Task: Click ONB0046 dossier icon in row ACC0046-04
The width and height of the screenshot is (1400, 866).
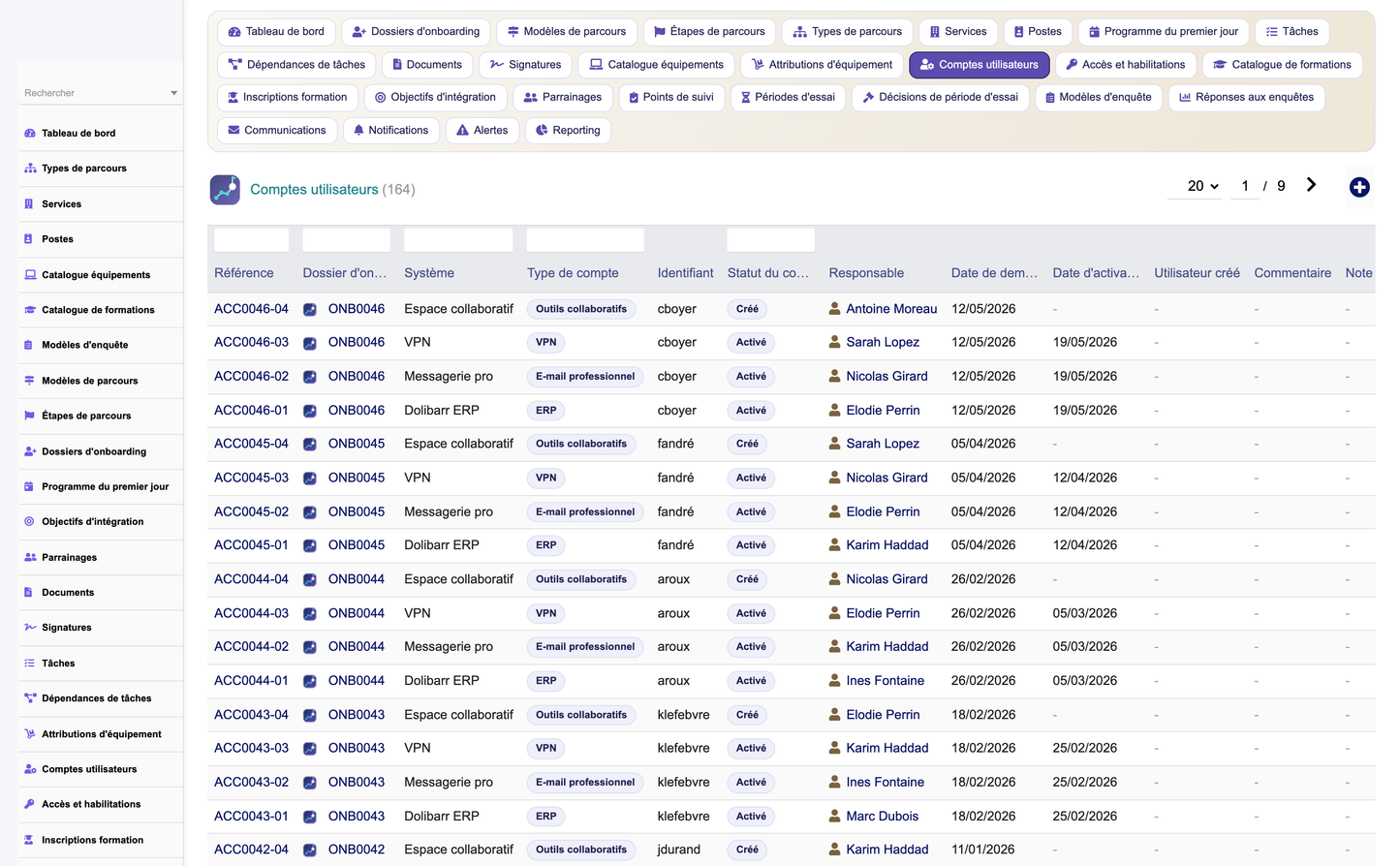Action: [x=310, y=310]
